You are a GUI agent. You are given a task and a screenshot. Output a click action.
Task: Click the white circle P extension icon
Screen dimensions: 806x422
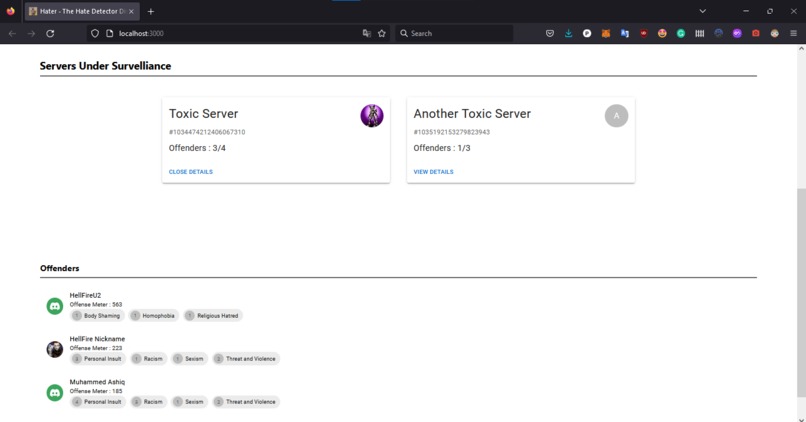(587, 33)
